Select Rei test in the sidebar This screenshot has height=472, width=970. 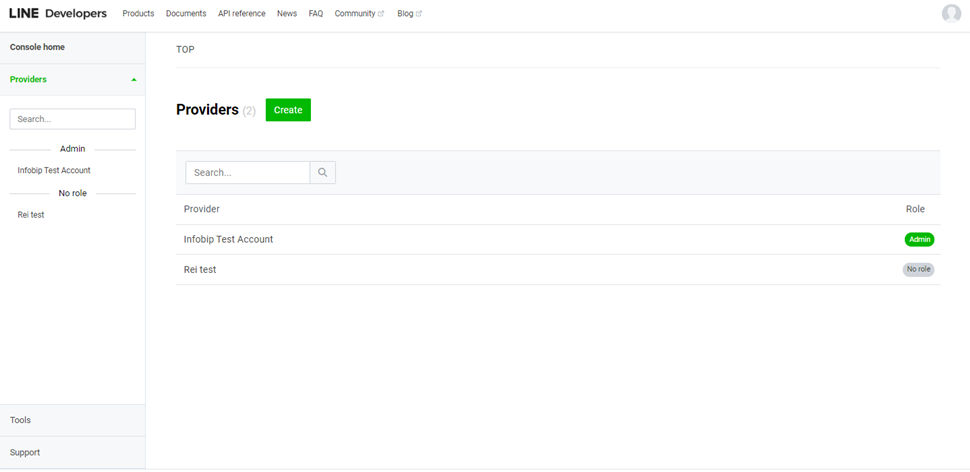point(31,215)
